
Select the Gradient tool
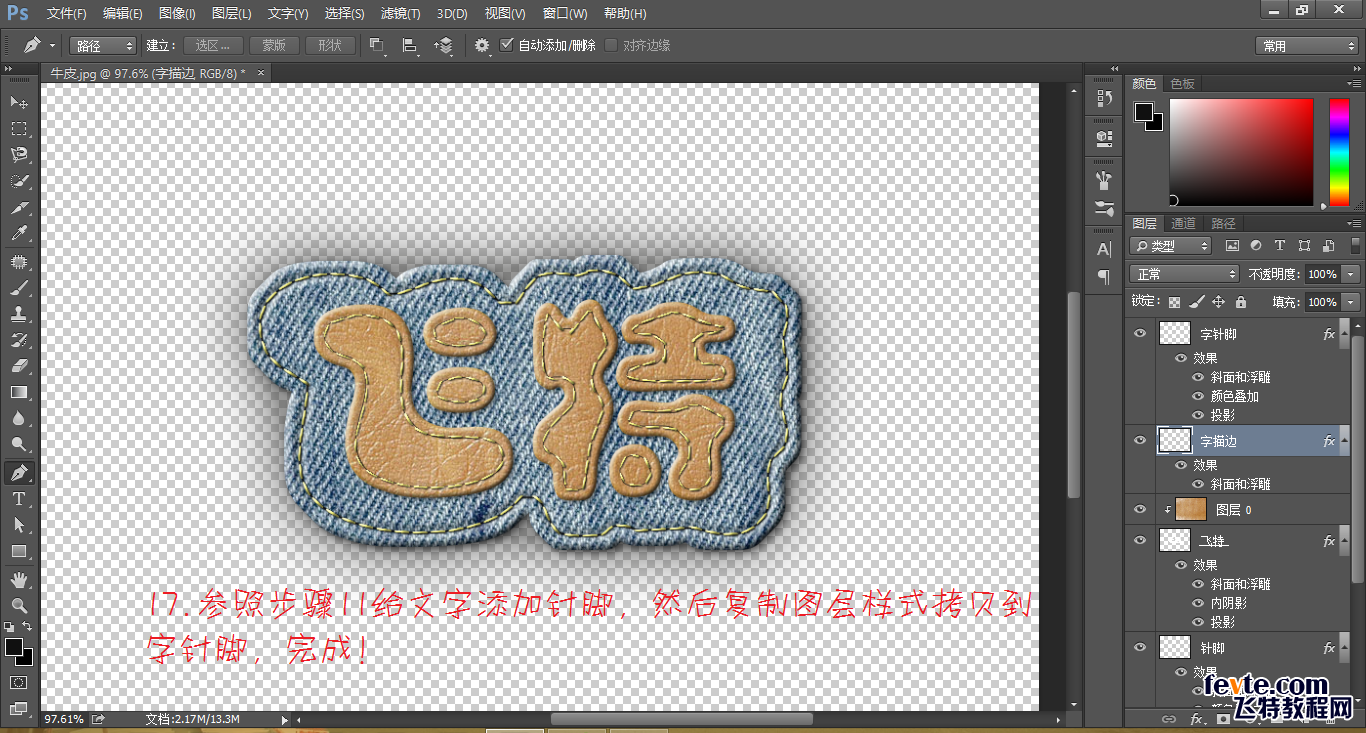pyautogui.click(x=18, y=392)
